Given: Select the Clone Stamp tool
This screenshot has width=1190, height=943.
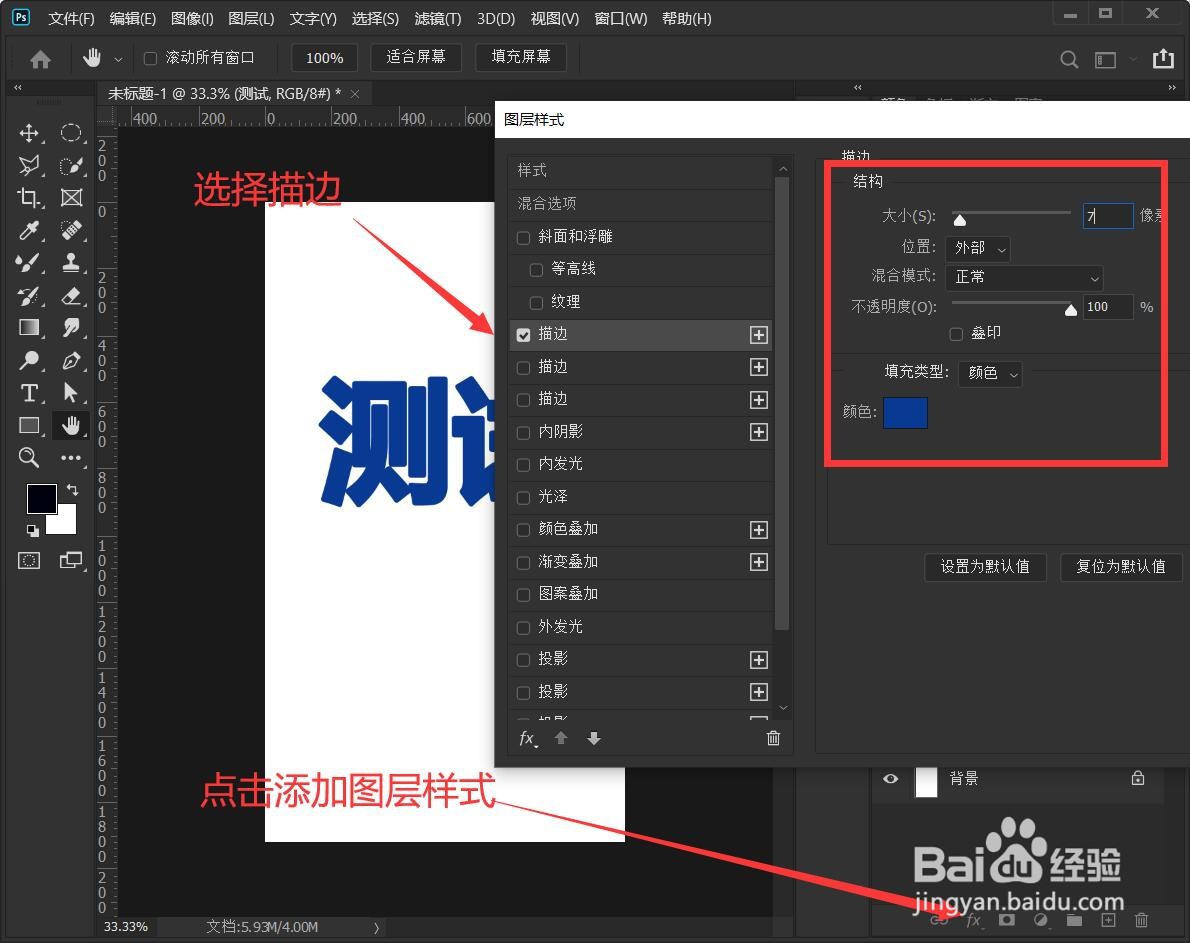Looking at the screenshot, I should [70, 263].
